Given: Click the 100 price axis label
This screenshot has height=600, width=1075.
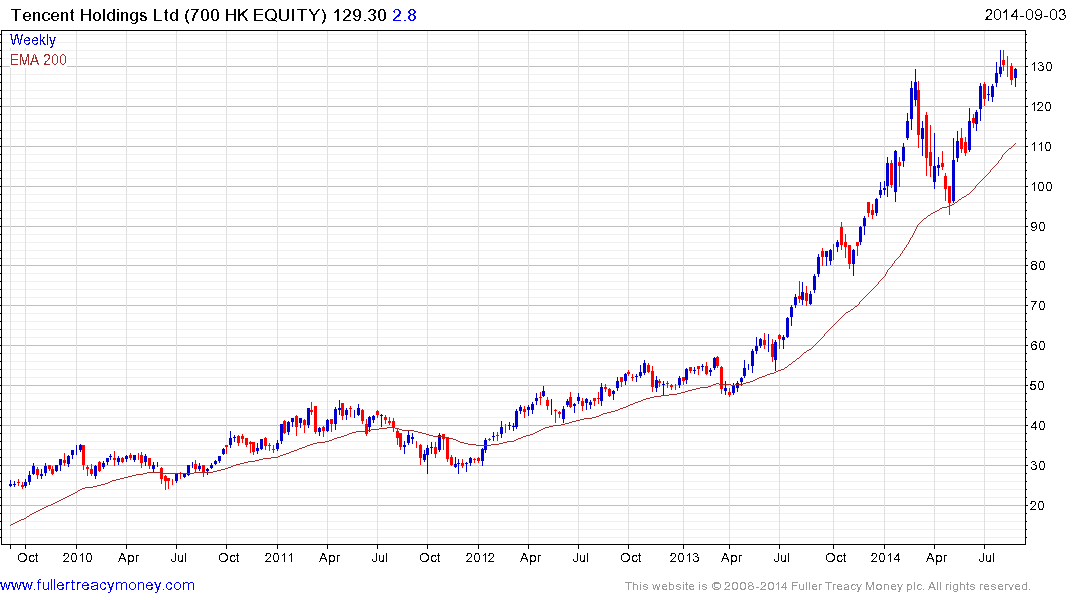Looking at the screenshot, I should [1041, 187].
